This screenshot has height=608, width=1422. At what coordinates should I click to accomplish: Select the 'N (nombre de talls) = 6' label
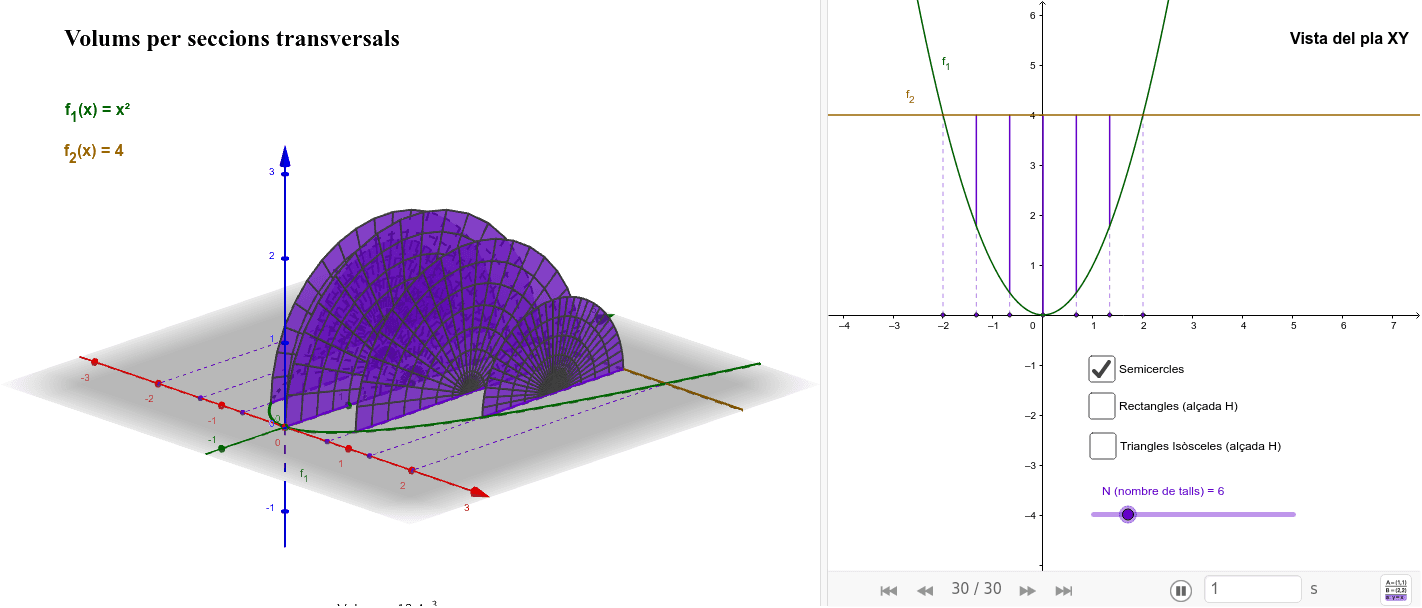(1163, 491)
